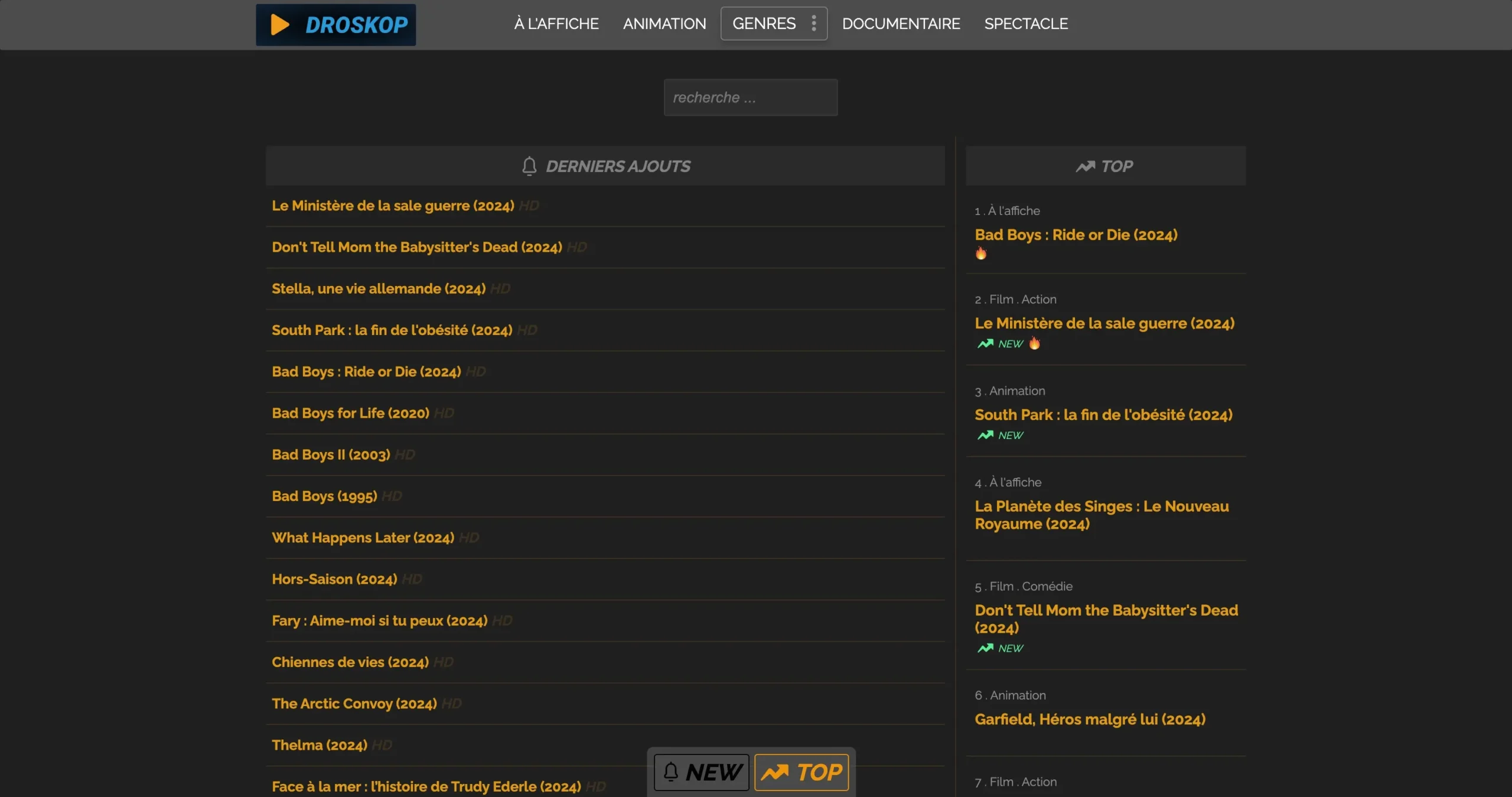Open top-ranked Bad Boys : Ride or Die in TOP
Screen dimensions: 1512x797
pyautogui.click(x=1076, y=235)
